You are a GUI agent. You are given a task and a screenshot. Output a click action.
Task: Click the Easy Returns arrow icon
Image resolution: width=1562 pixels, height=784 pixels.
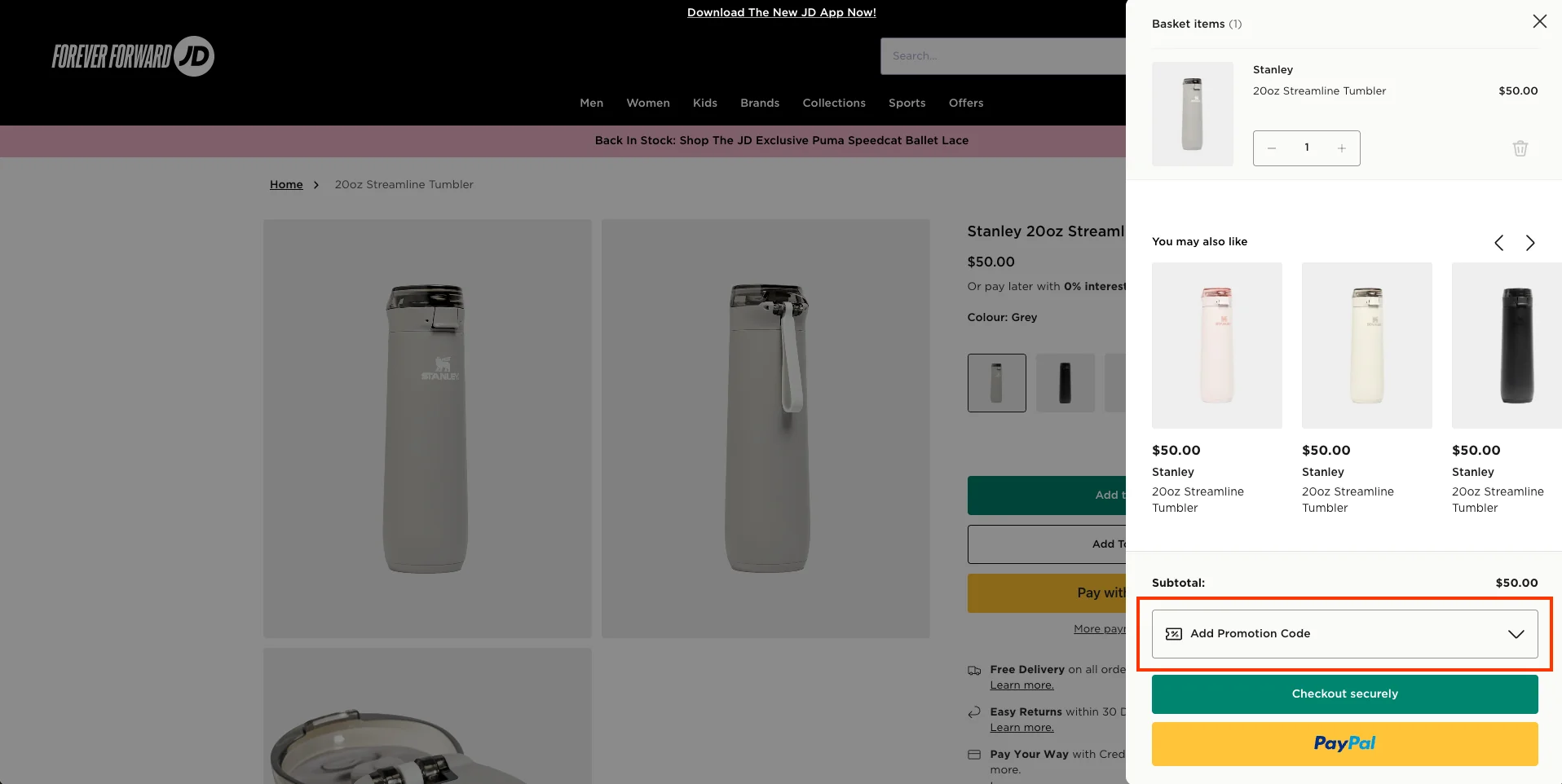[974, 712]
